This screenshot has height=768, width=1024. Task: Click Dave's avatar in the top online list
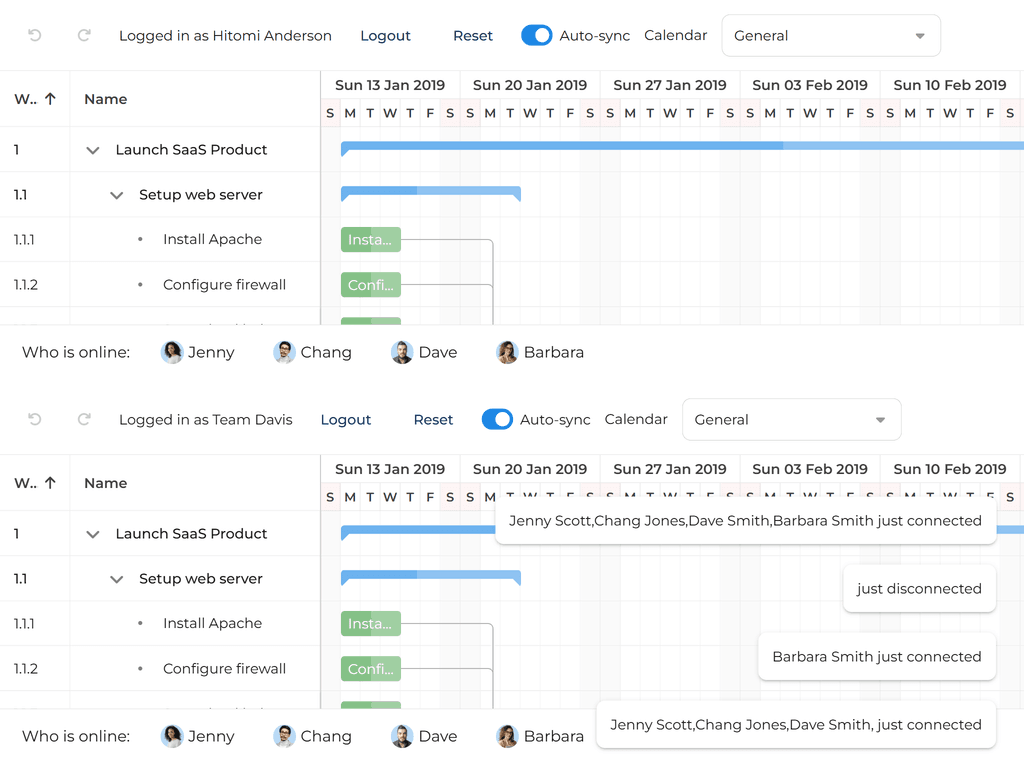click(x=400, y=352)
